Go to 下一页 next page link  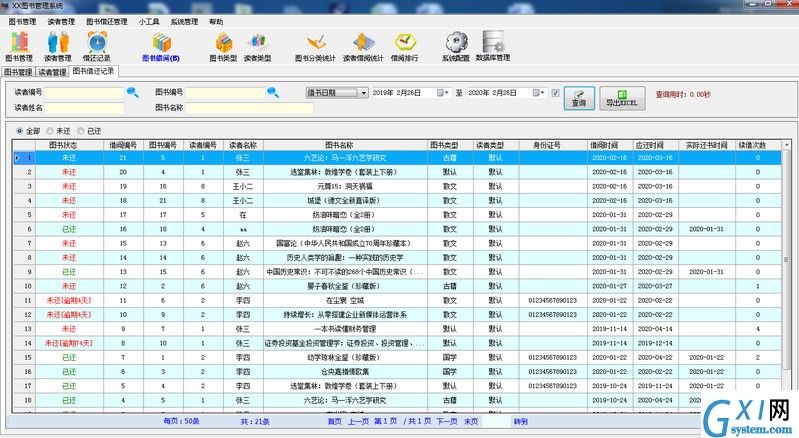coord(447,422)
